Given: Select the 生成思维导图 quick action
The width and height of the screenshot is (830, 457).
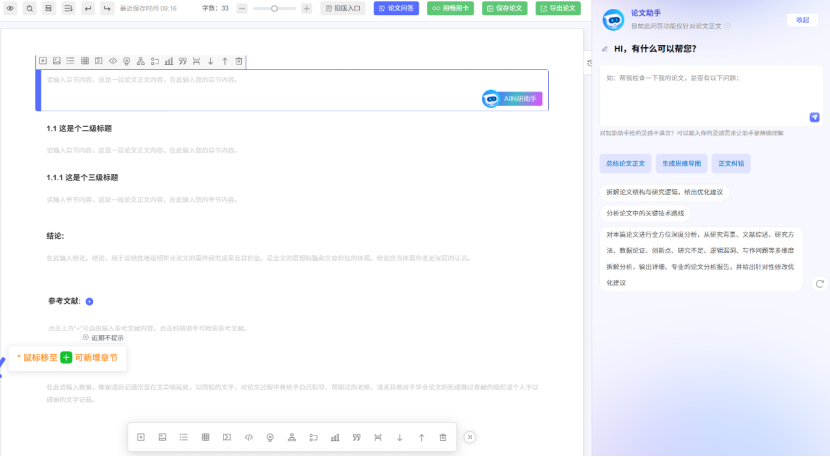Looking at the screenshot, I should pyautogui.click(x=681, y=164).
